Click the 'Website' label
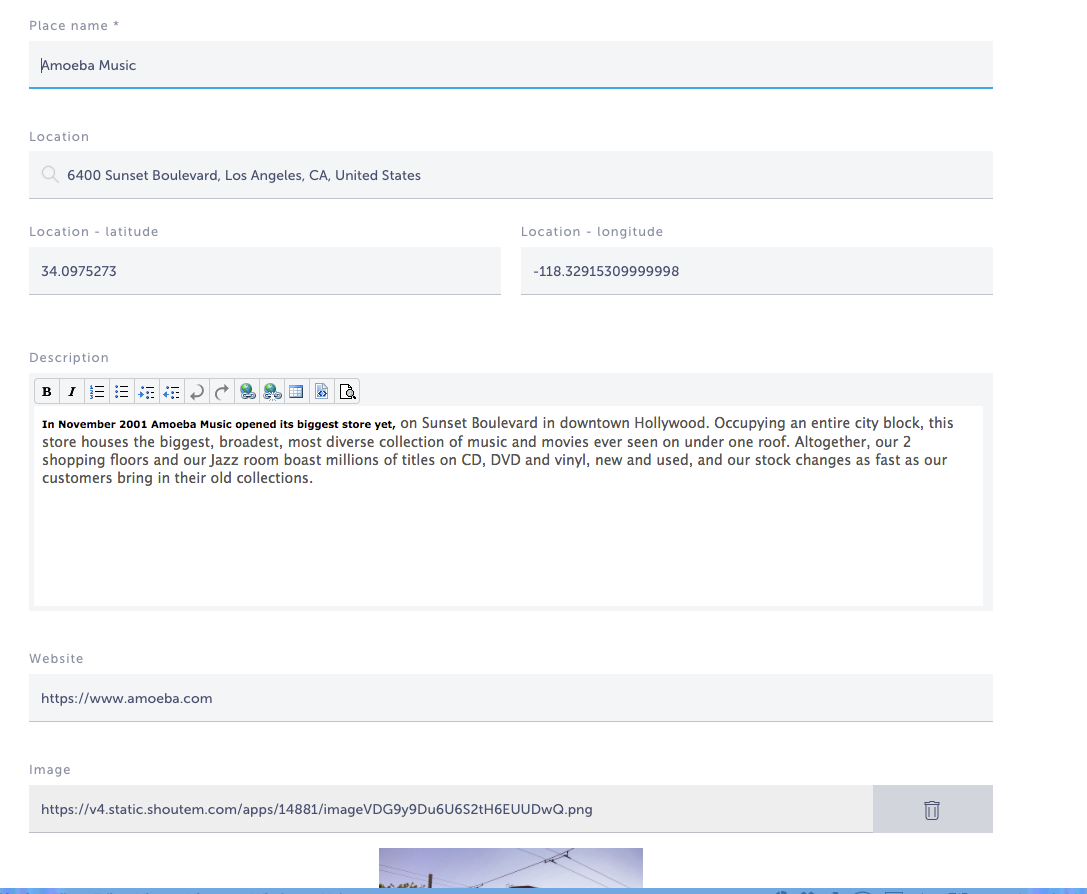Screen dimensions: 1087x894 56,658
